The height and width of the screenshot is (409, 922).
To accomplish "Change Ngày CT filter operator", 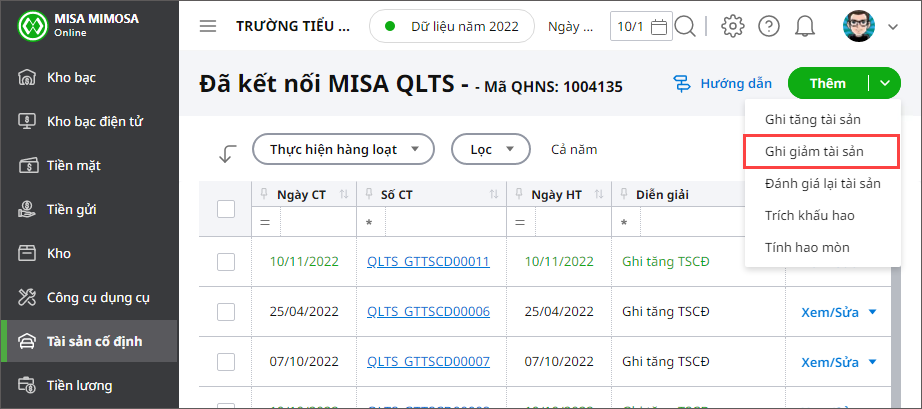I will coord(266,223).
